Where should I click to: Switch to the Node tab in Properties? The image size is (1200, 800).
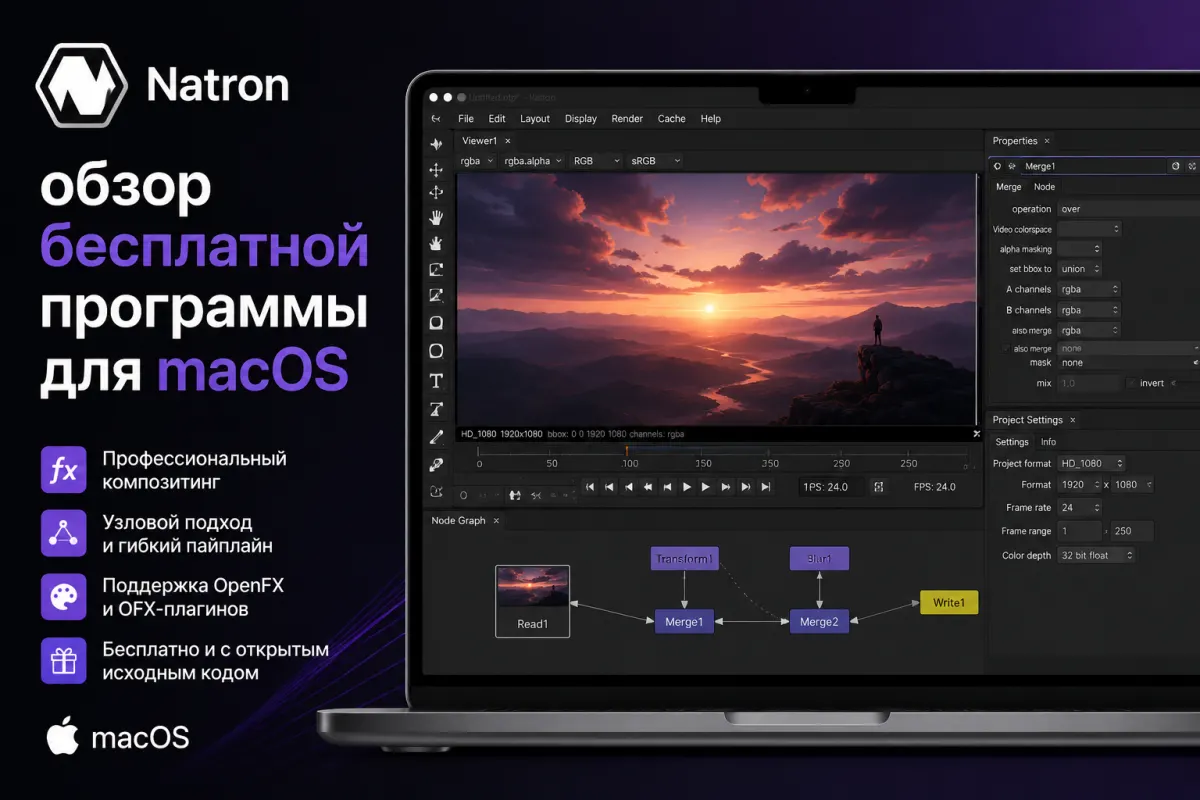pos(1044,187)
